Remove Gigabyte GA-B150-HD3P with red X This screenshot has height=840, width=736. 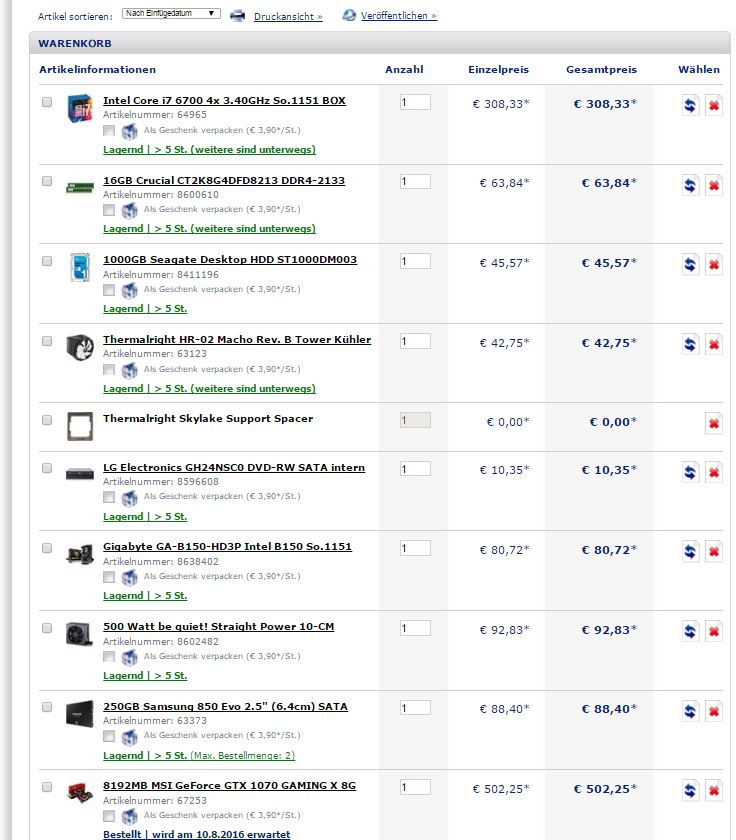pos(714,552)
